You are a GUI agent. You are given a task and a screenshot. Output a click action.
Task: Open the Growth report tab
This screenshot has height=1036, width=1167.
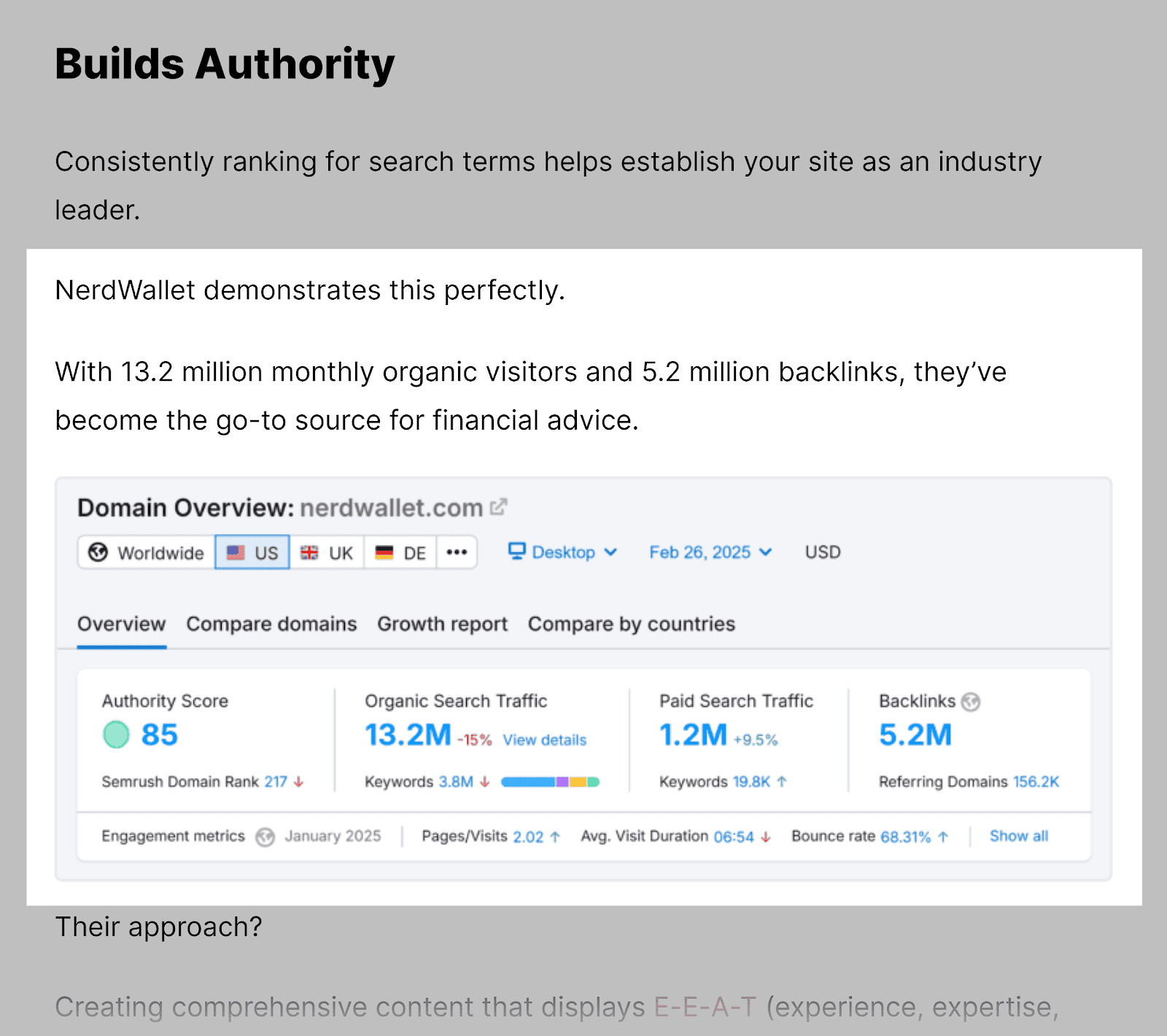click(x=441, y=624)
